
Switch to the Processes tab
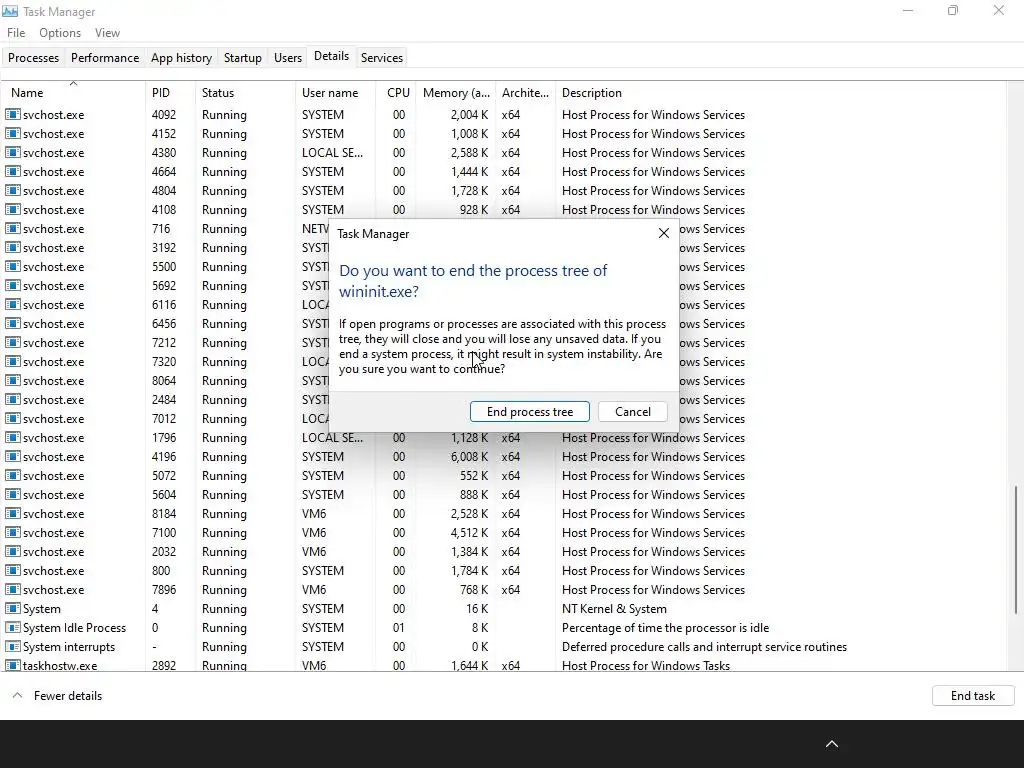pos(33,57)
